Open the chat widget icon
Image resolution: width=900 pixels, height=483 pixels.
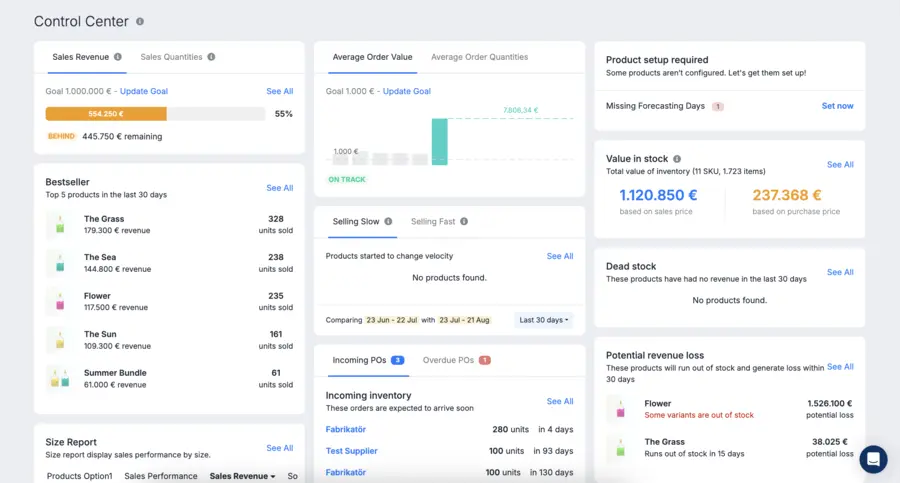(873, 459)
